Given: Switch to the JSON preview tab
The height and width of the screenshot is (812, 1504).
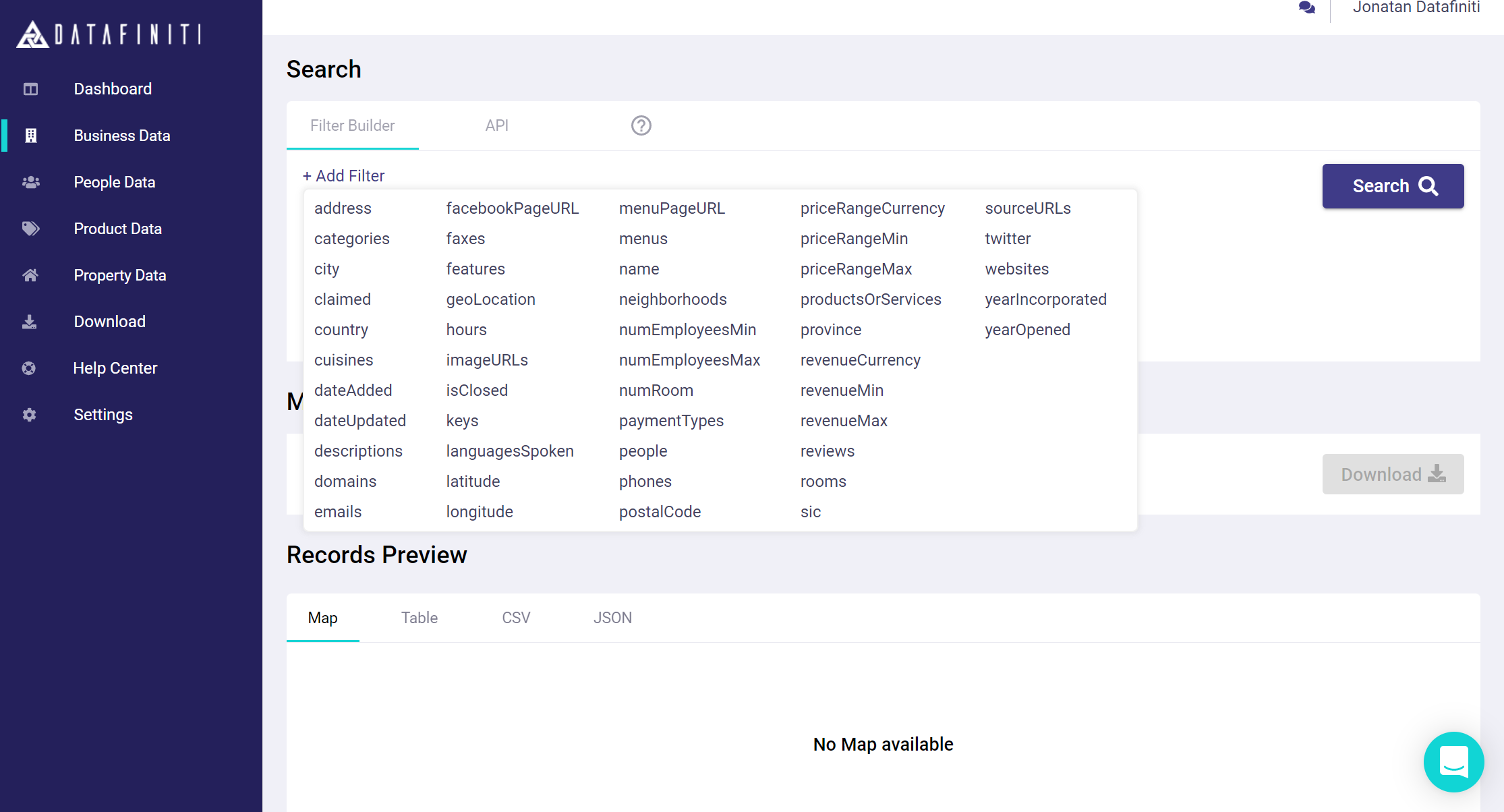Looking at the screenshot, I should (x=612, y=618).
